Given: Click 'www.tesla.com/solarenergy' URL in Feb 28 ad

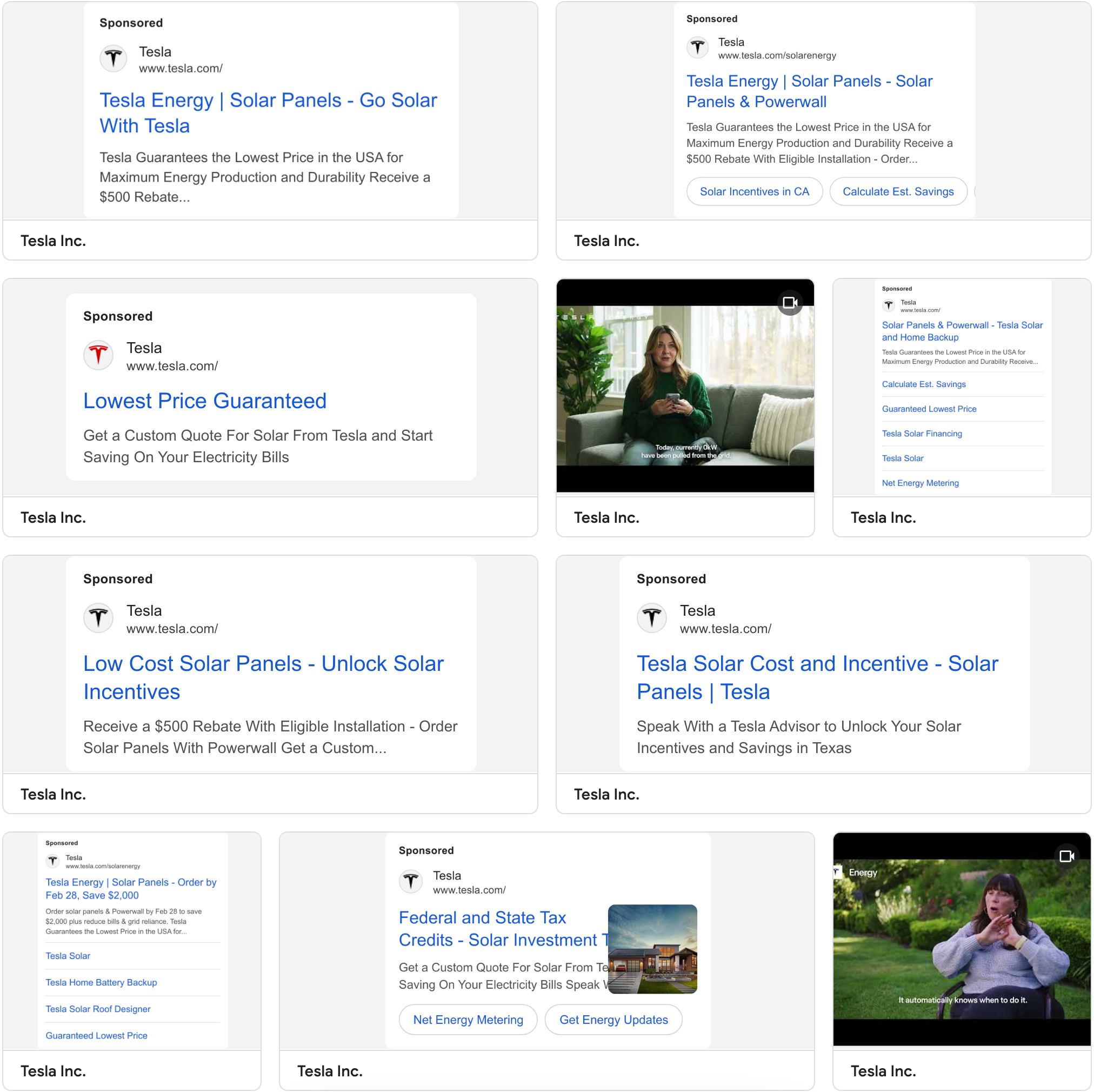Looking at the screenshot, I should click(103, 867).
